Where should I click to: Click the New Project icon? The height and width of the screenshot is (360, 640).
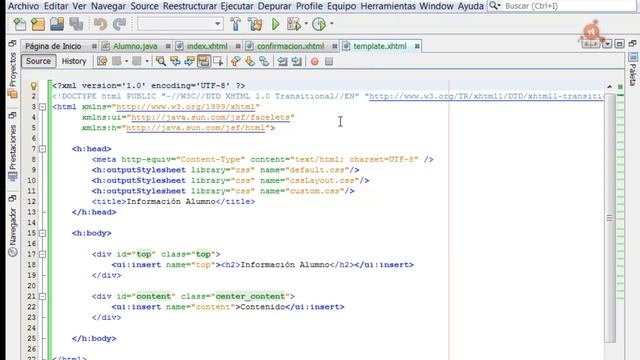pyautogui.click(x=38, y=24)
